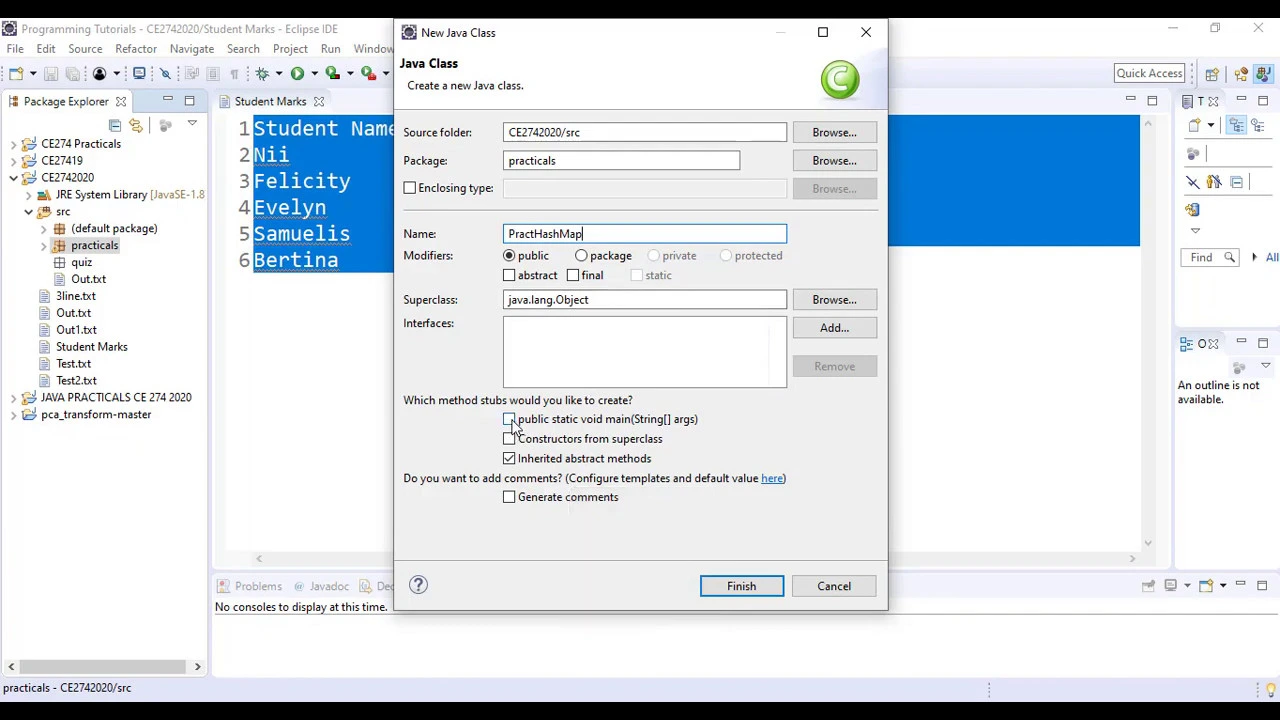Expand the CE27419 project node
1280x720 pixels.
point(13,161)
